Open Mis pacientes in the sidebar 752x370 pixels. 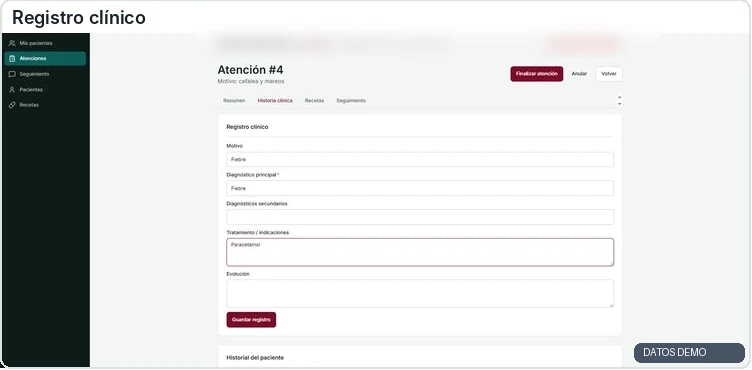click(45, 43)
